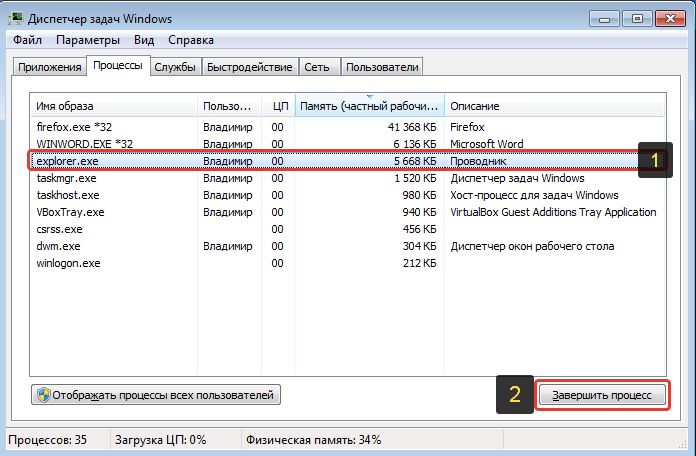Click Диспетчер окон рабочего стола description
This screenshot has height=456, width=696.
[x=532, y=246]
